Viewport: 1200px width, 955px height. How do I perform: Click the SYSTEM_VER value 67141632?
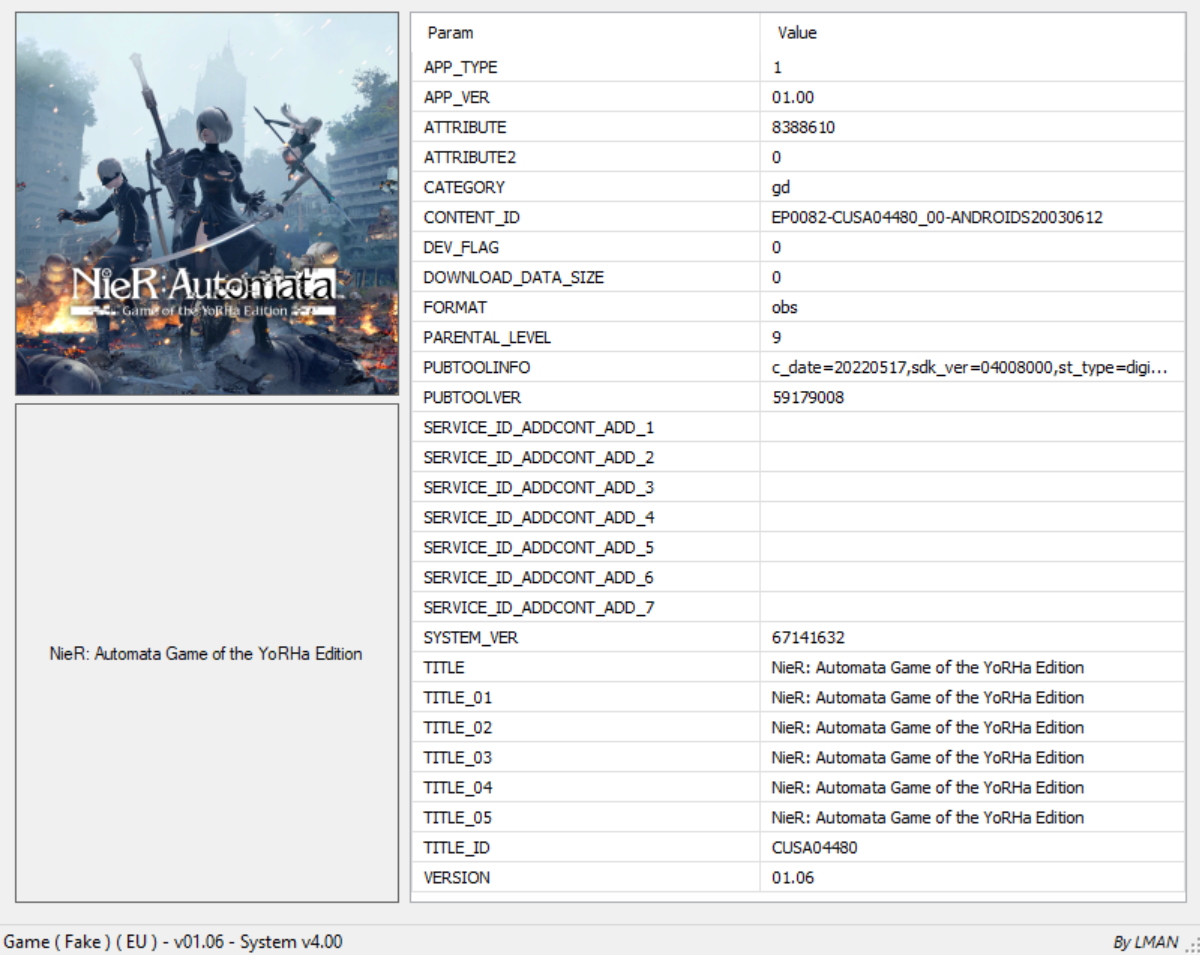coord(808,637)
